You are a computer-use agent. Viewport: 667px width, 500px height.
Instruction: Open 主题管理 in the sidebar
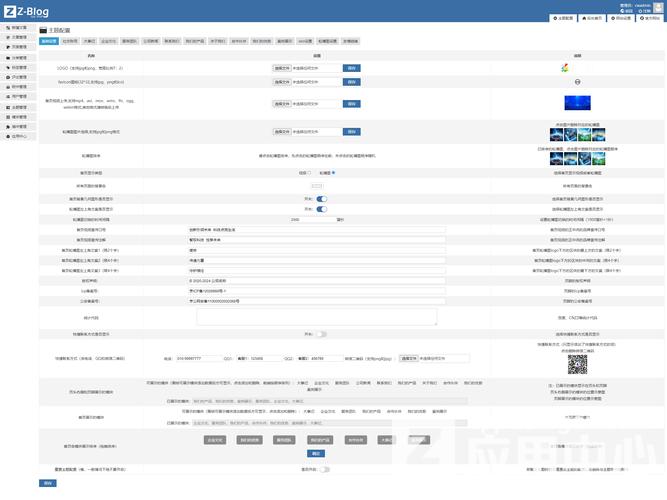click(18, 106)
